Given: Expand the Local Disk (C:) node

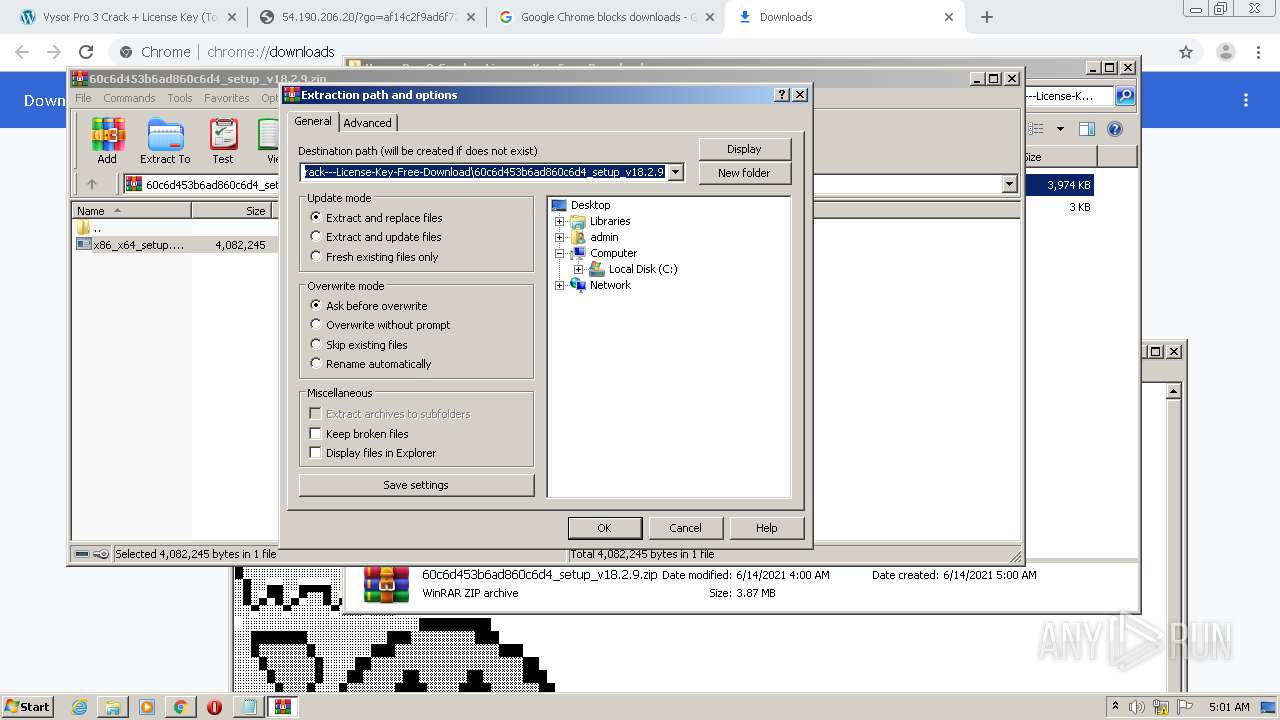Looking at the screenshot, I should click(x=578, y=269).
